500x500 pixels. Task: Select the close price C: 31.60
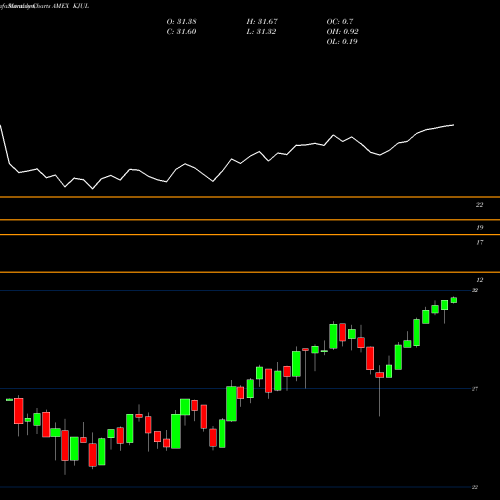181,32
